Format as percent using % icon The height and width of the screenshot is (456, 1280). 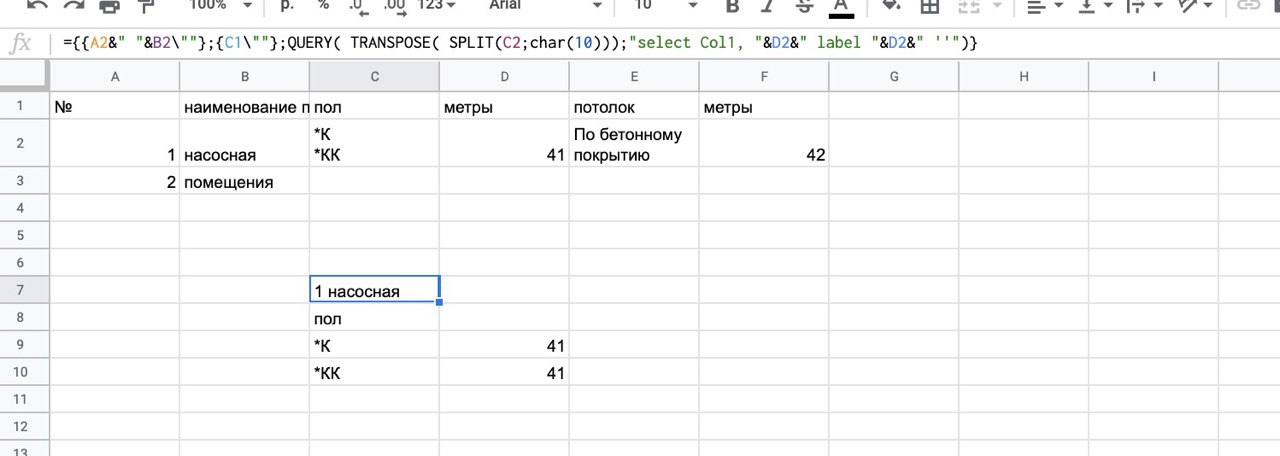(x=323, y=6)
